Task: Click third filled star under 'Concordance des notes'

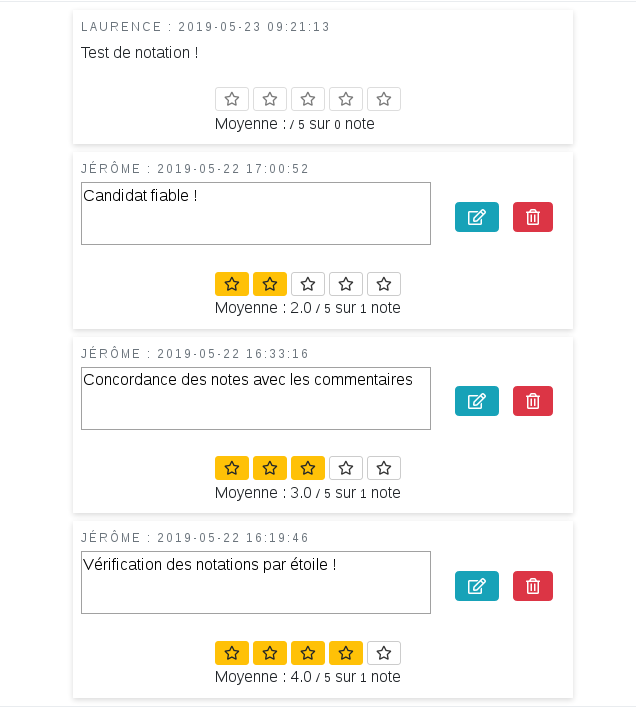Action: (308, 468)
